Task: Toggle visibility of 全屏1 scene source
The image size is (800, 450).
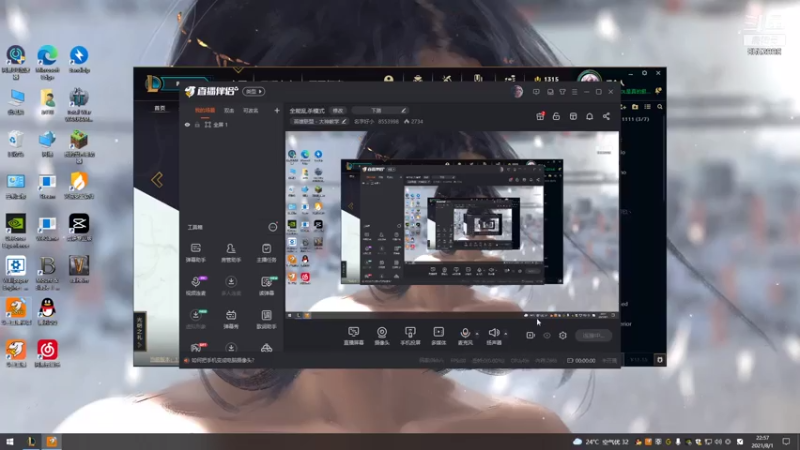Action: coord(187,124)
